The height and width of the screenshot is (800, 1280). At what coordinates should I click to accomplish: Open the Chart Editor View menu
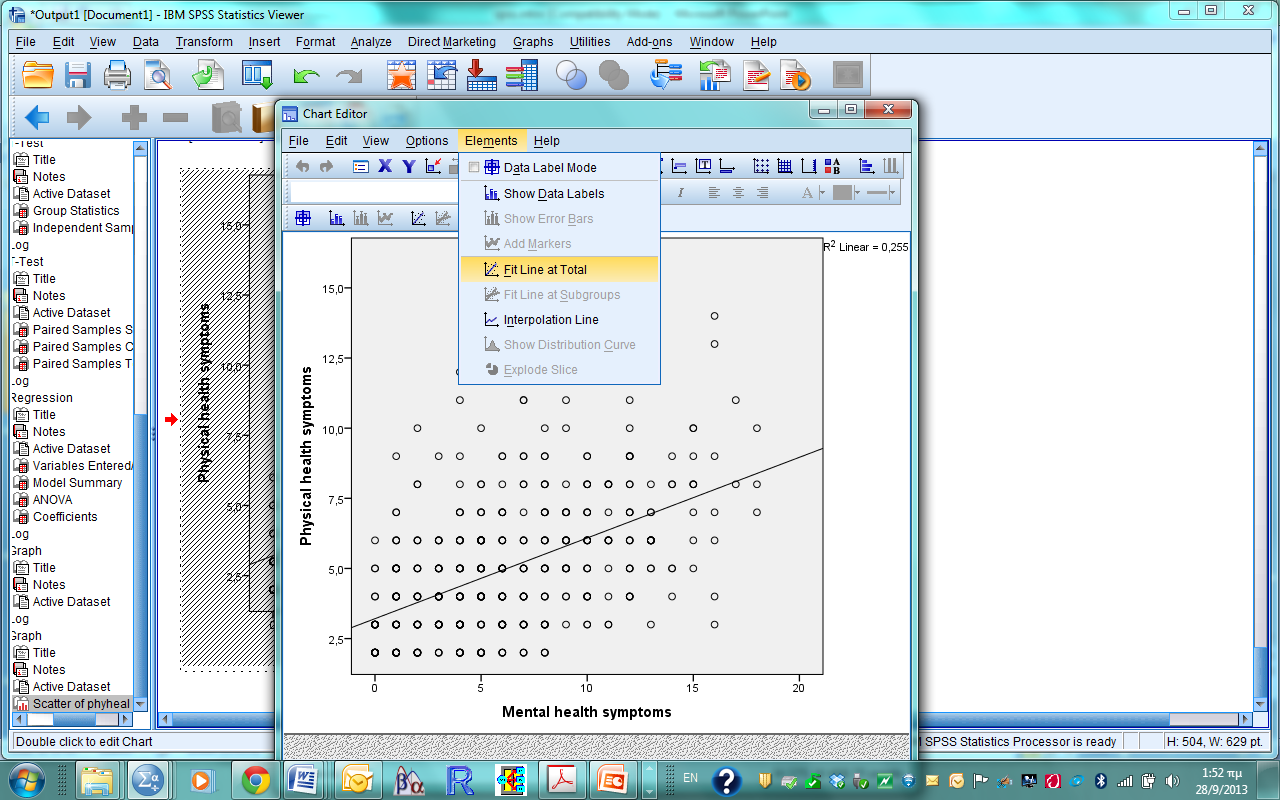coord(376,141)
